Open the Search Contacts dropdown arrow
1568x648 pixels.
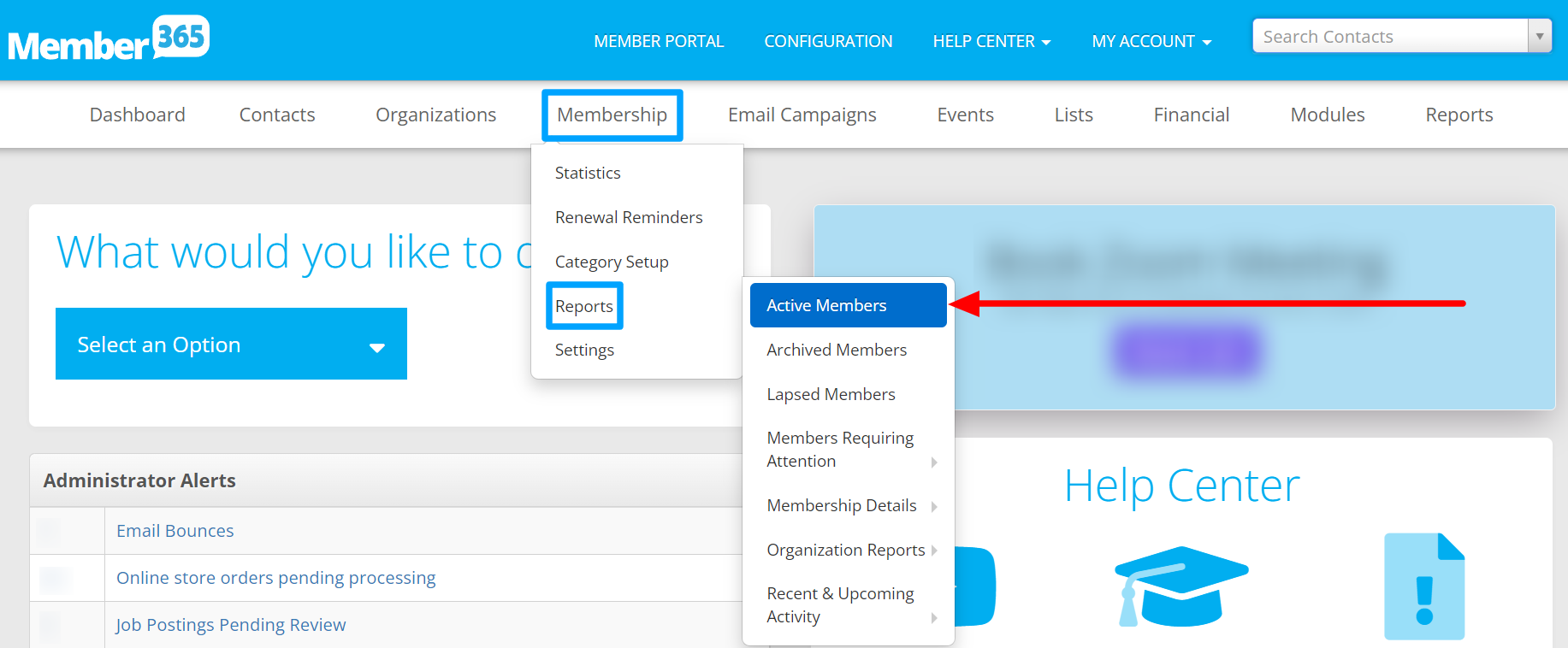click(1540, 37)
